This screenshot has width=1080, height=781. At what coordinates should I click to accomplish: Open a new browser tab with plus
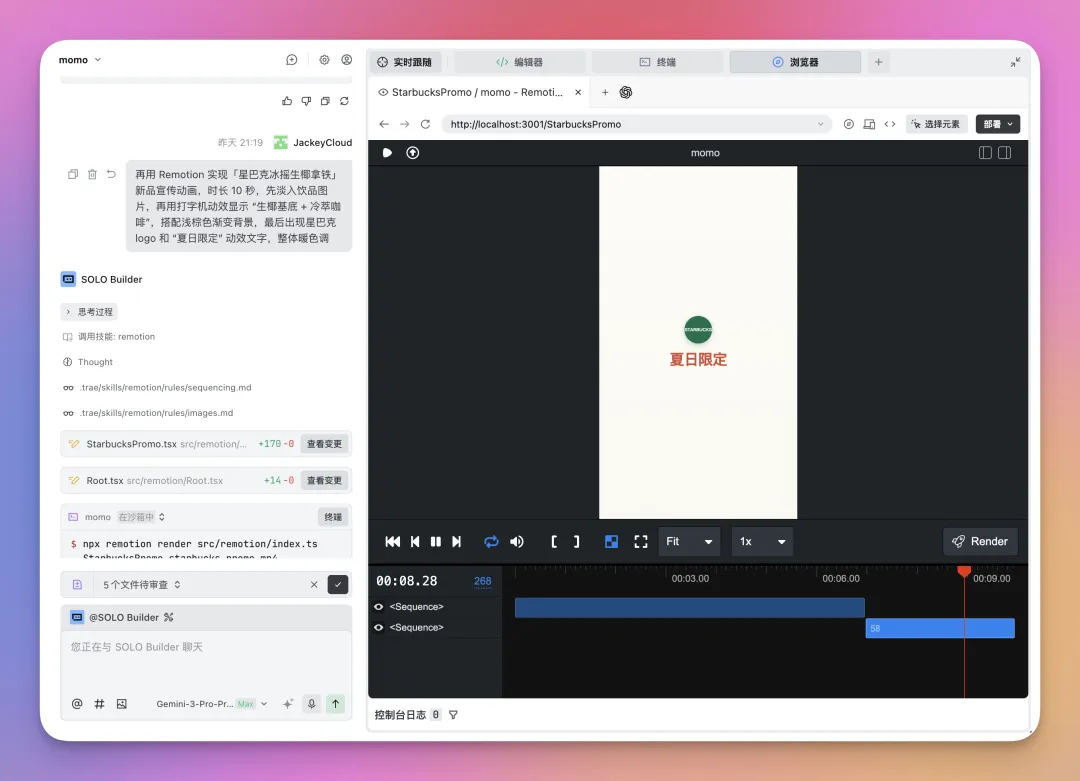tap(605, 92)
